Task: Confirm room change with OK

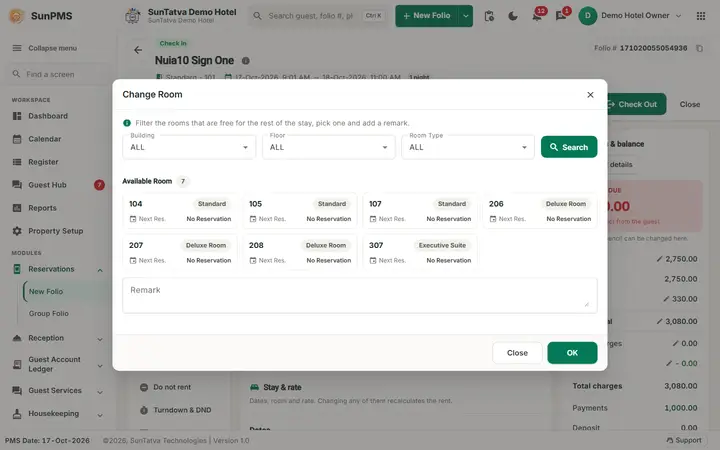Action: tap(572, 353)
